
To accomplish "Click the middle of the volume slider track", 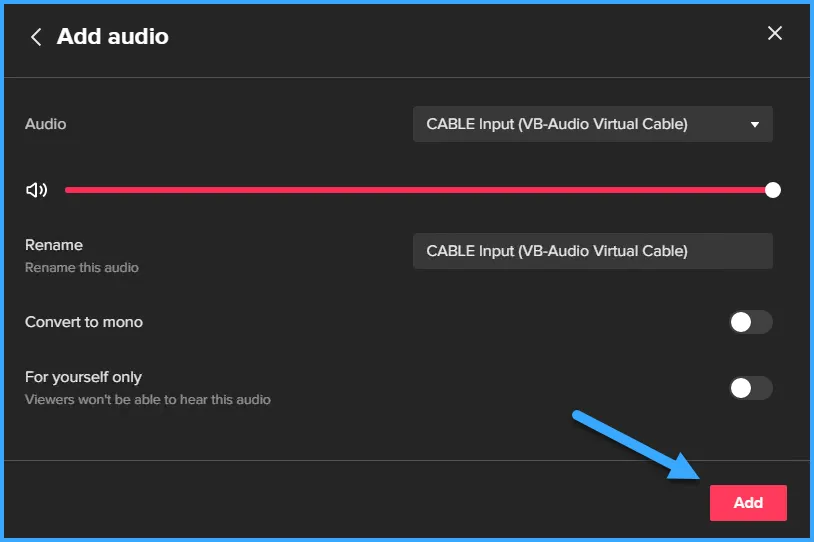I will (x=418, y=190).
